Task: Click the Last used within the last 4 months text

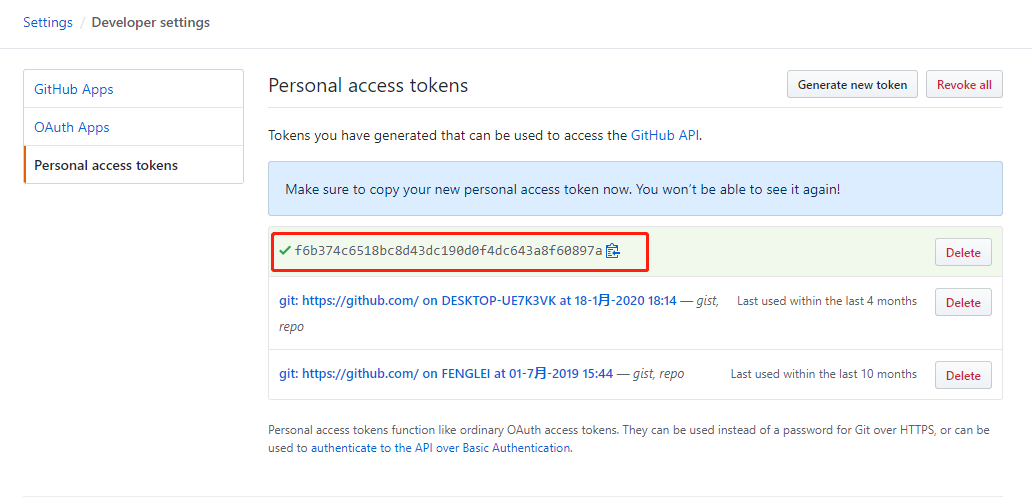Action: point(826,300)
